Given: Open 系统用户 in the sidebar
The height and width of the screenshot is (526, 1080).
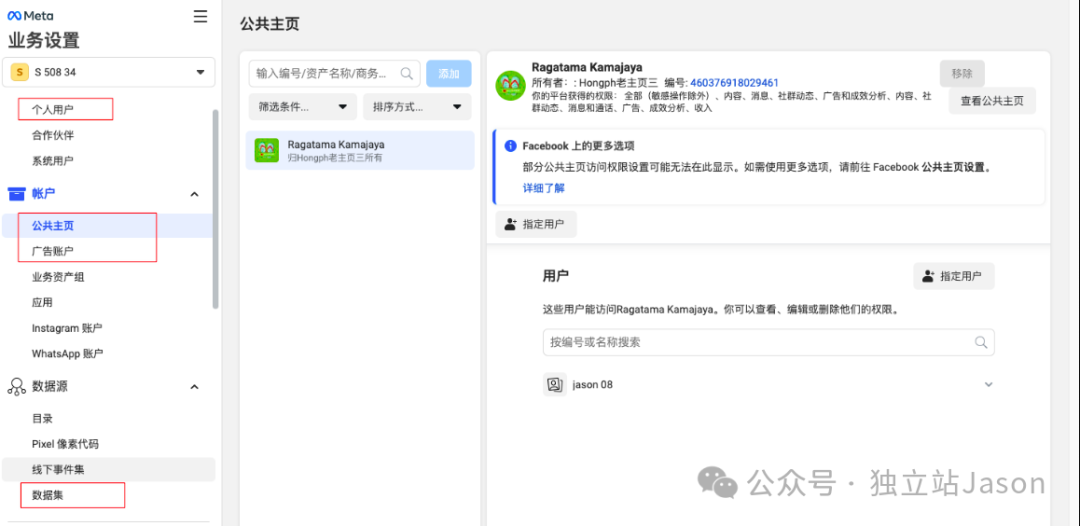Looking at the screenshot, I should pos(52,160).
